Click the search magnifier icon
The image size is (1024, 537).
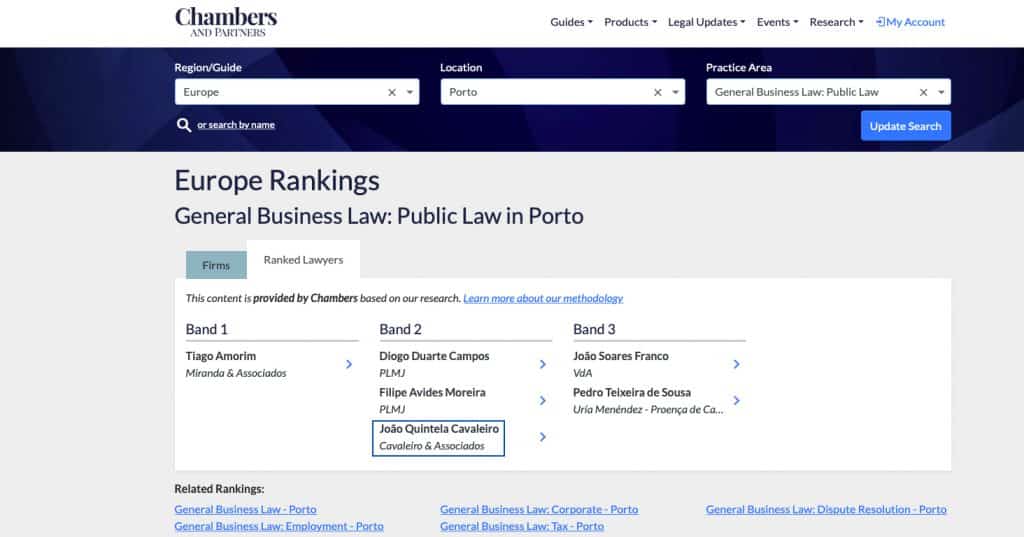click(184, 125)
